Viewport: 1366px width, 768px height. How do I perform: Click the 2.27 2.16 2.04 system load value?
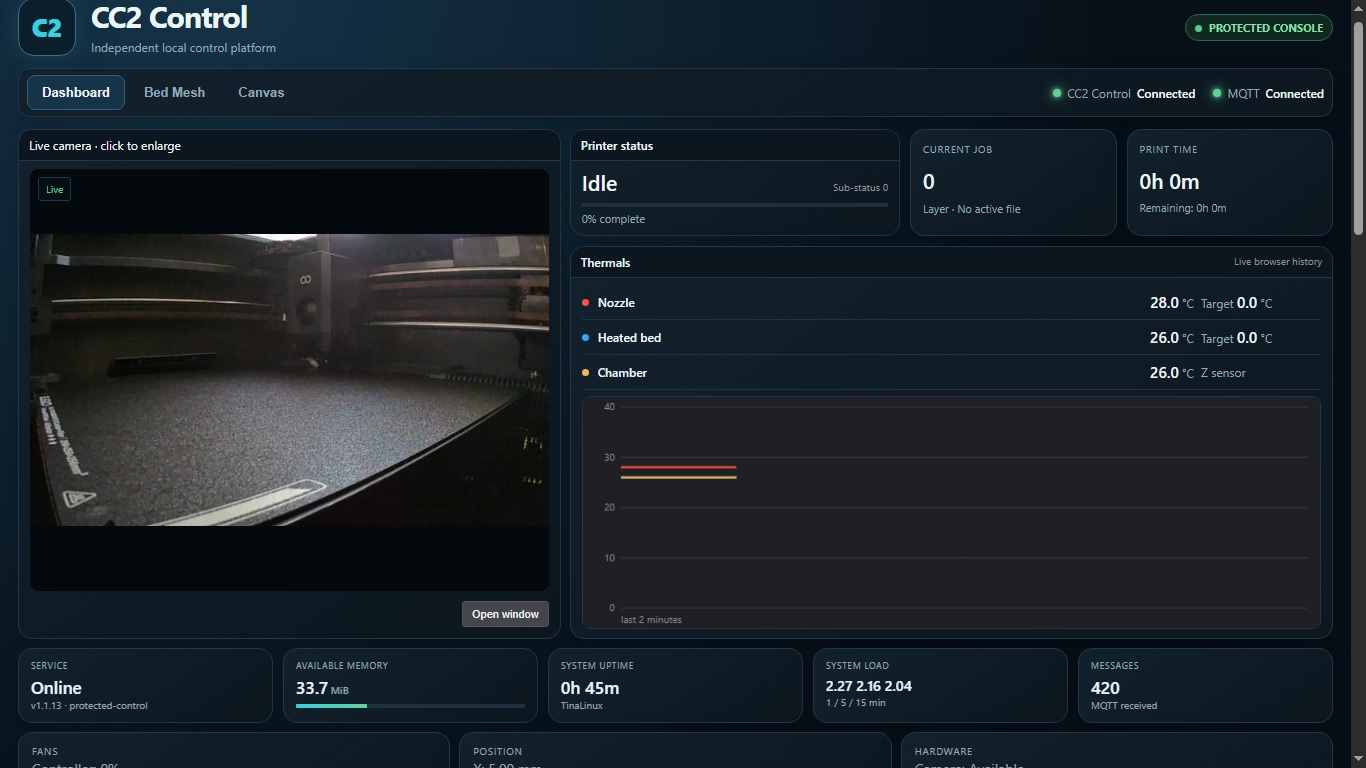coord(869,686)
